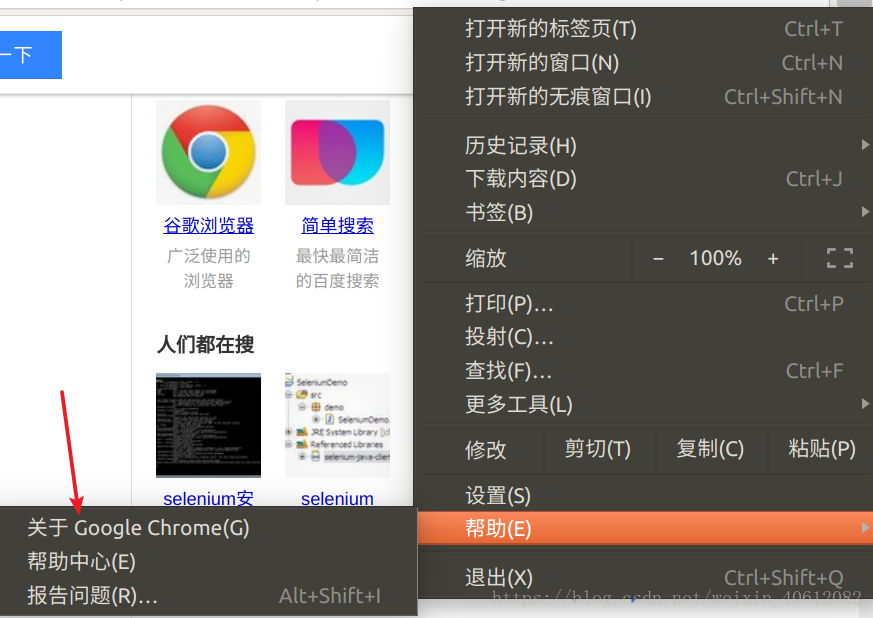Open the 谷歌浏览器 link
The image size is (873, 618).
(x=209, y=225)
